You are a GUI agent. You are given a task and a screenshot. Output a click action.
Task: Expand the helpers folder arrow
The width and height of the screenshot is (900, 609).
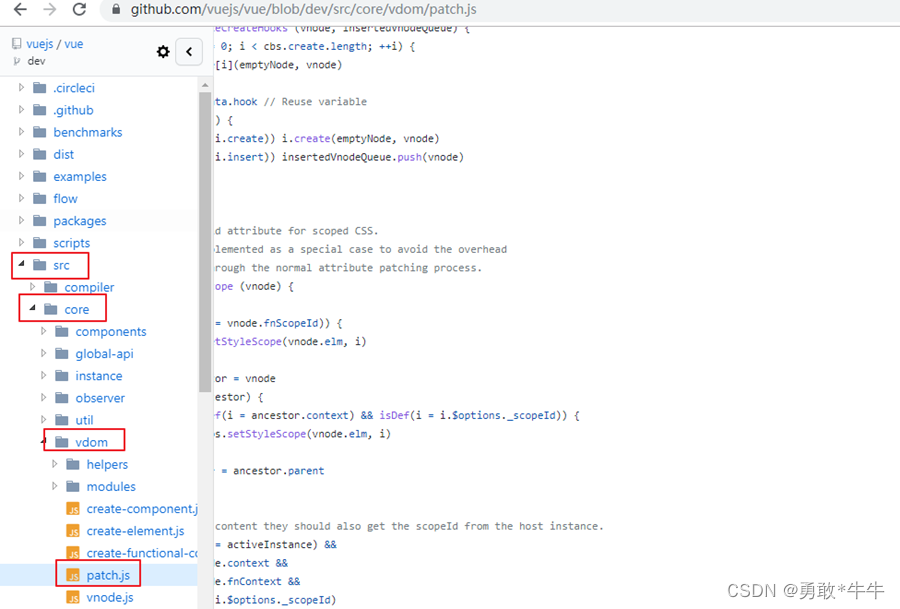(x=55, y=464)
